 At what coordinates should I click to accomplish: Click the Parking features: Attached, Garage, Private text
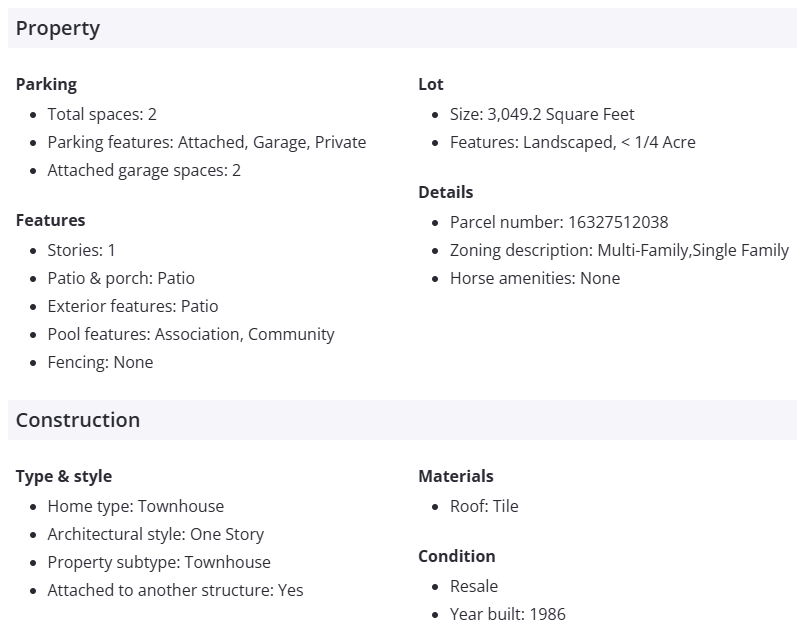[207, 142]
